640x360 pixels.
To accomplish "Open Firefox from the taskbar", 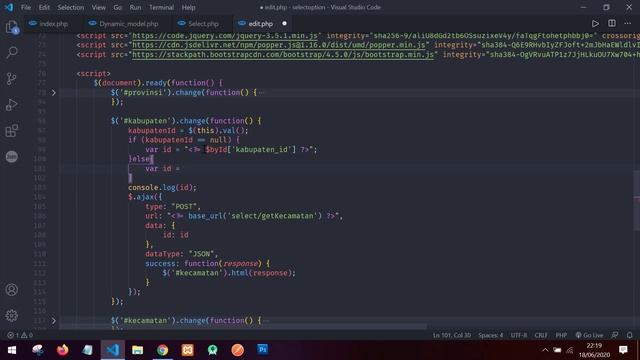I will 62,350.
